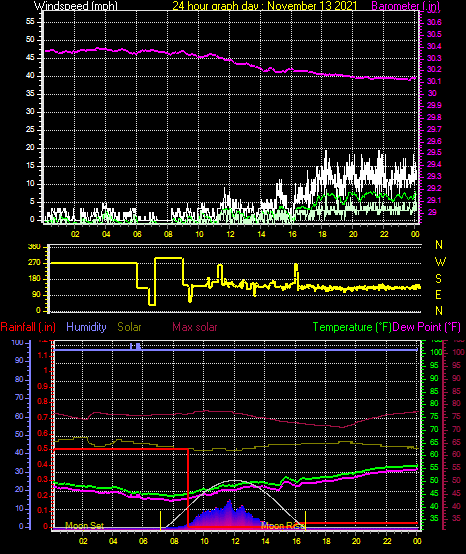Viewport: 466px width, 554px height.
Task: Select the Solar legend label
Action: coord(129,327)
